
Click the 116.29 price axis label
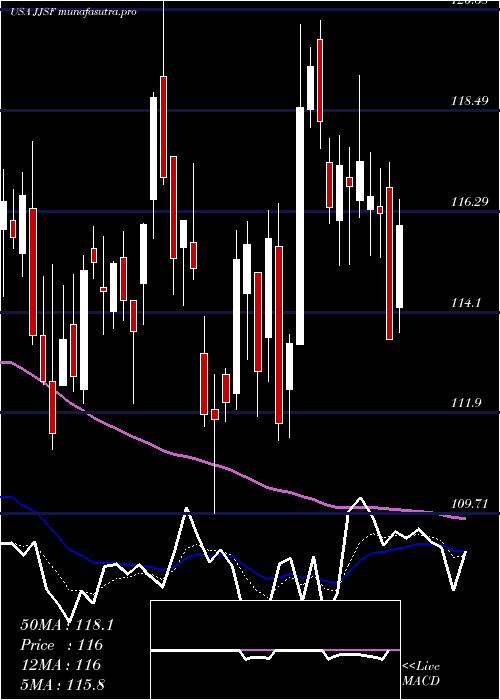pyautogui.click(x=469, y=202)
